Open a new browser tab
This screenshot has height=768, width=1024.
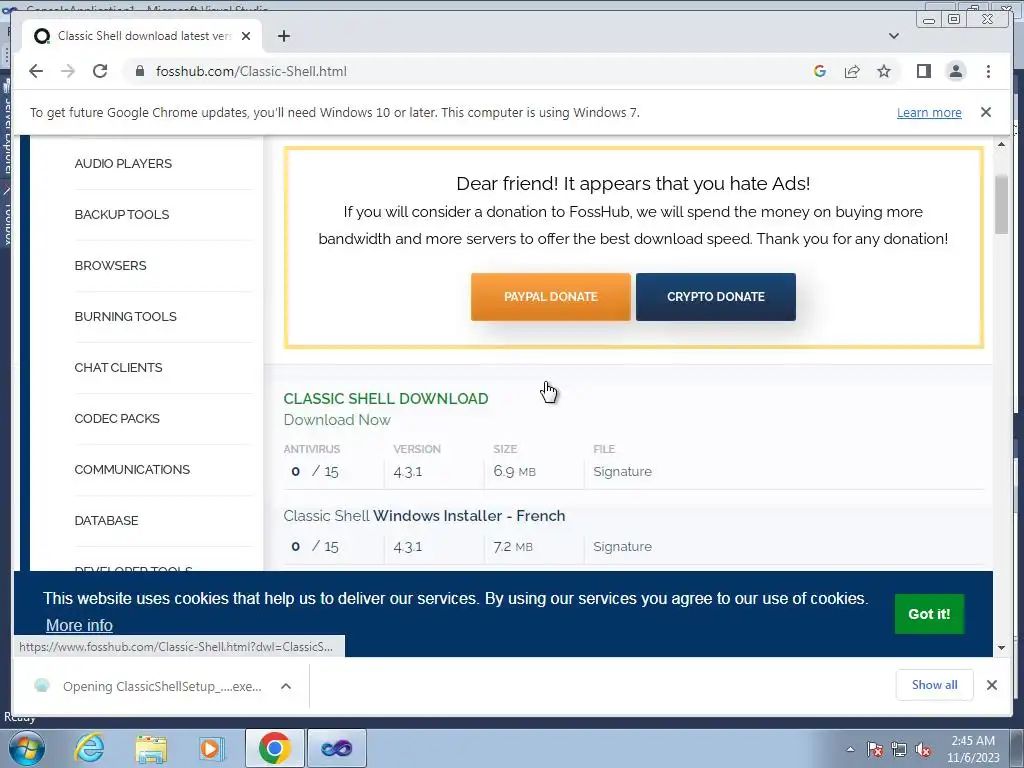coord(283,36)
